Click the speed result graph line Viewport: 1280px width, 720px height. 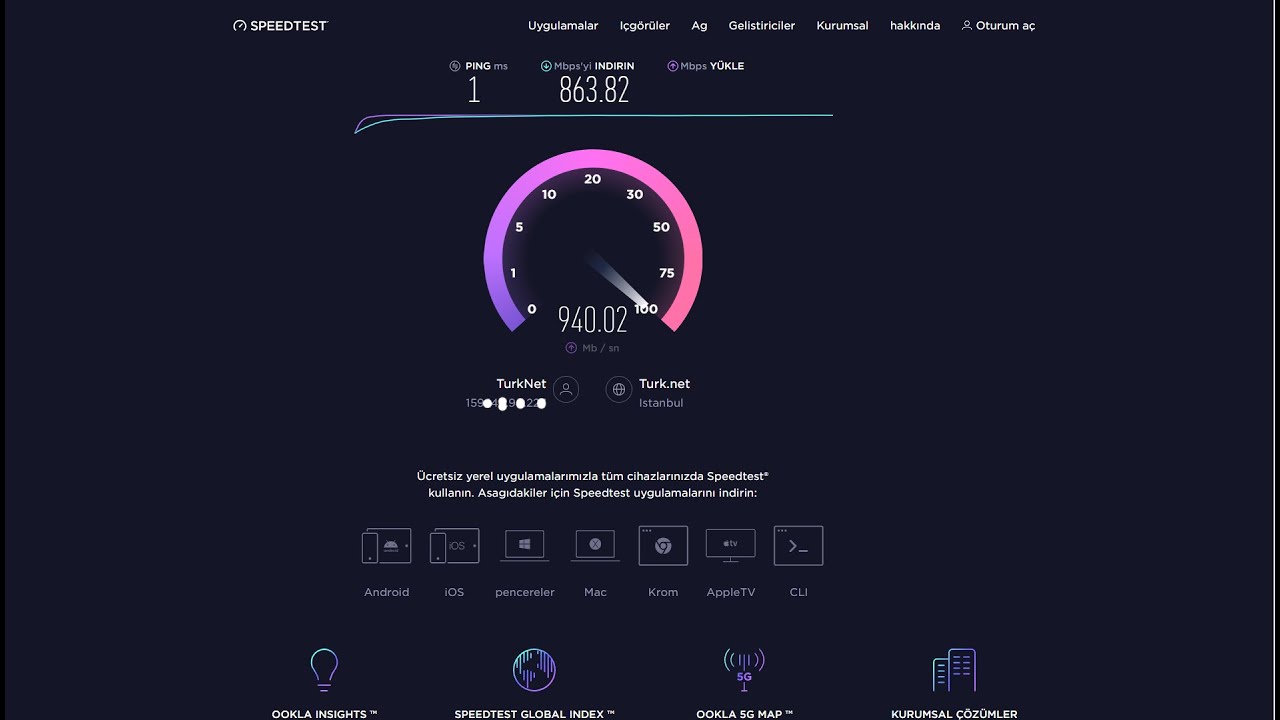(x=594, y=122)
